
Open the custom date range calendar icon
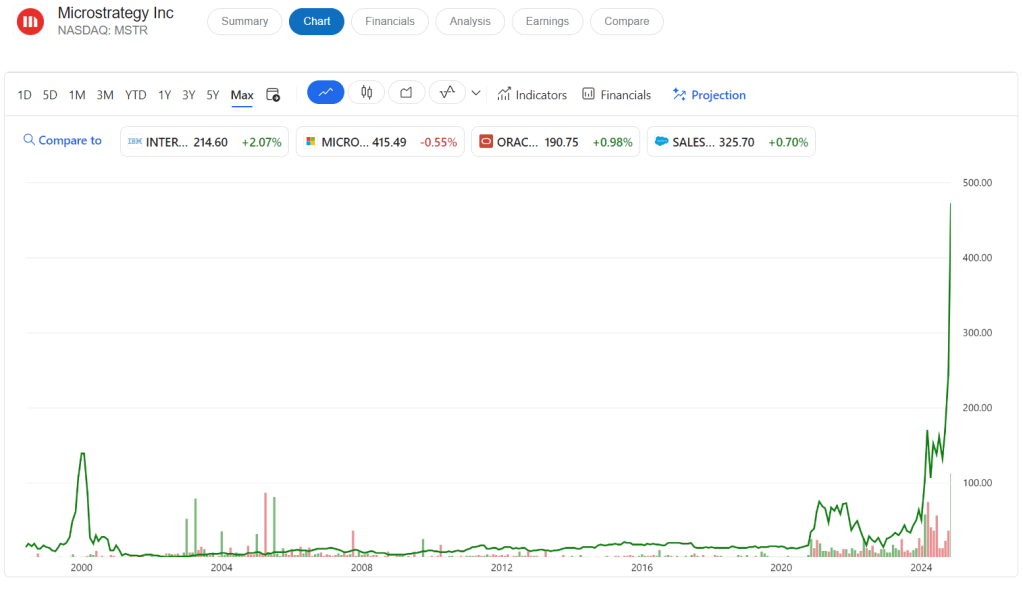pyautogui.click(x=273, y=95)
